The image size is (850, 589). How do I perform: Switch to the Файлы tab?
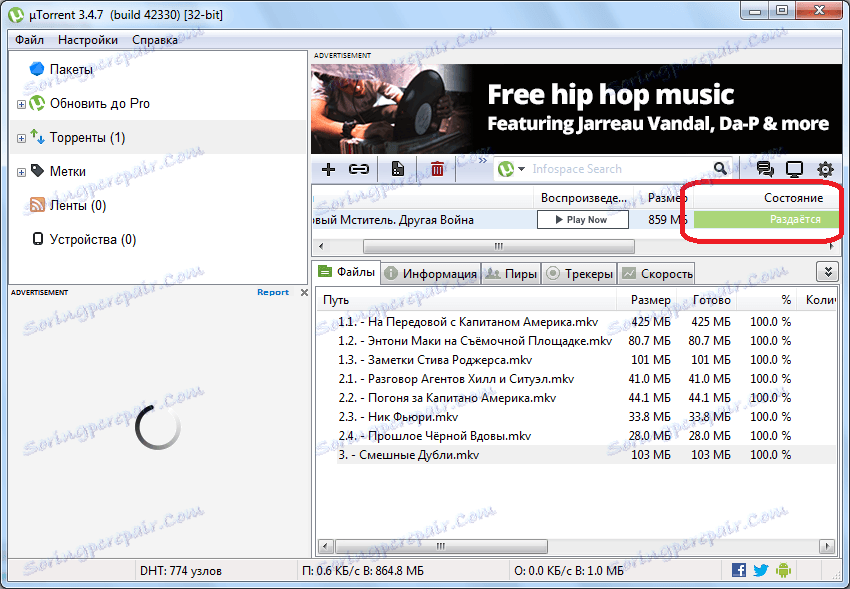point(347,272)
